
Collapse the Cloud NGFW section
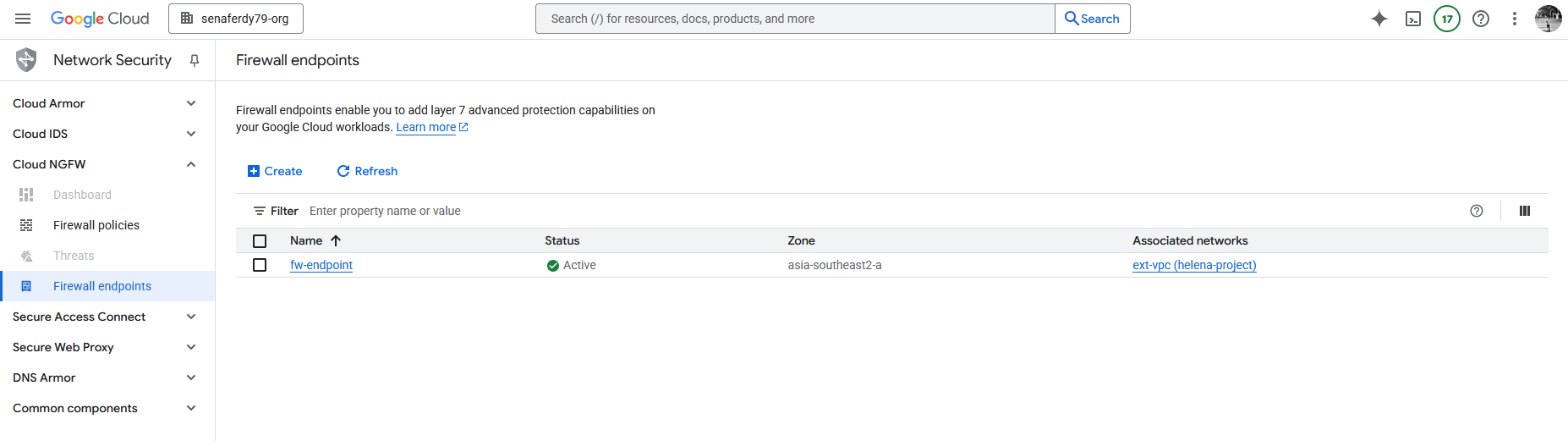pyautogui.click(x=191, y=164)
